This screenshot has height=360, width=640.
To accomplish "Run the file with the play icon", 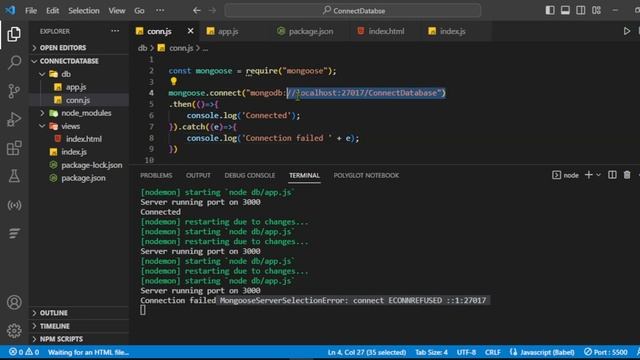I will click(627, 31).
